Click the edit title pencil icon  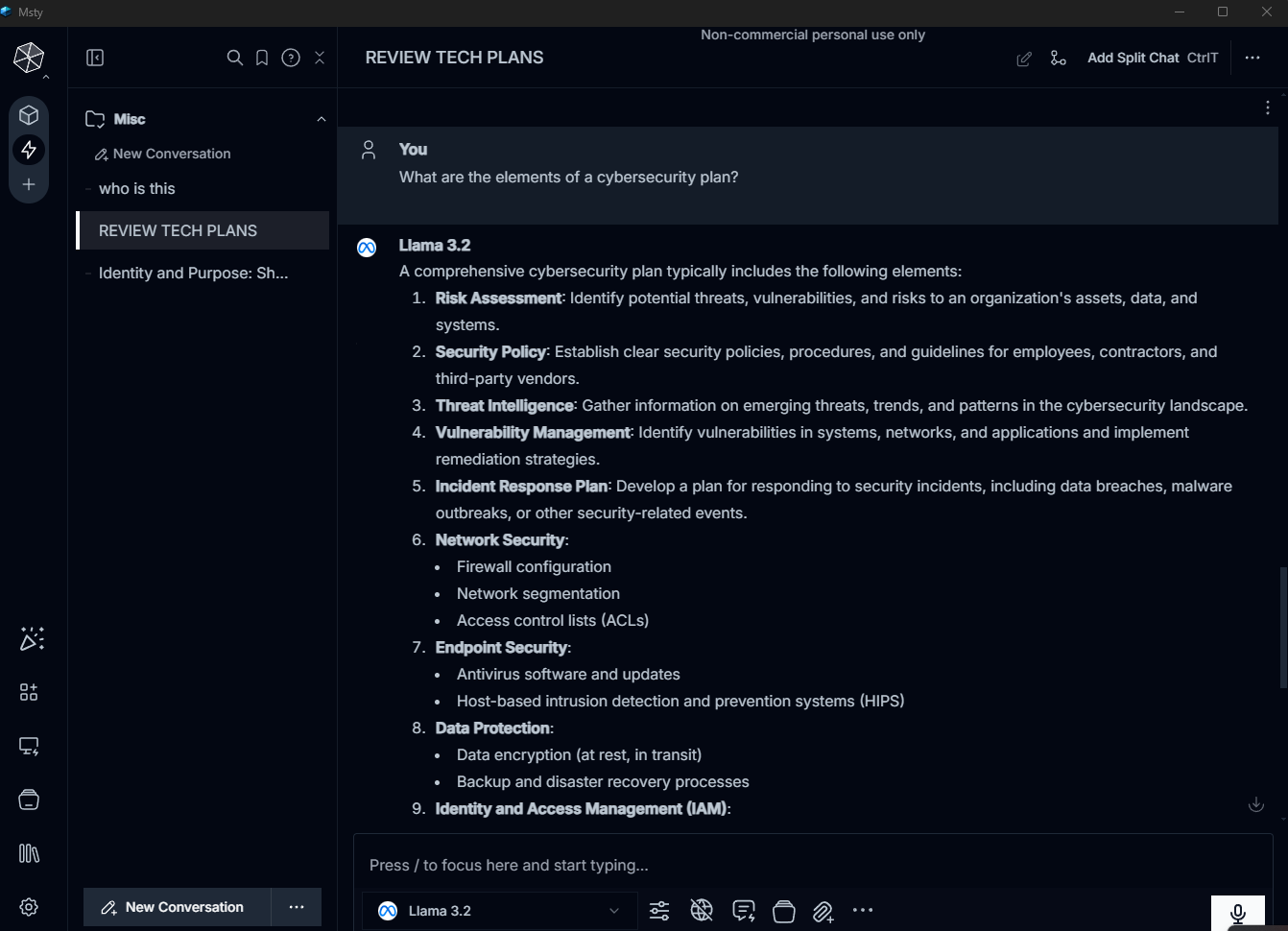[x=1024, y=59]
